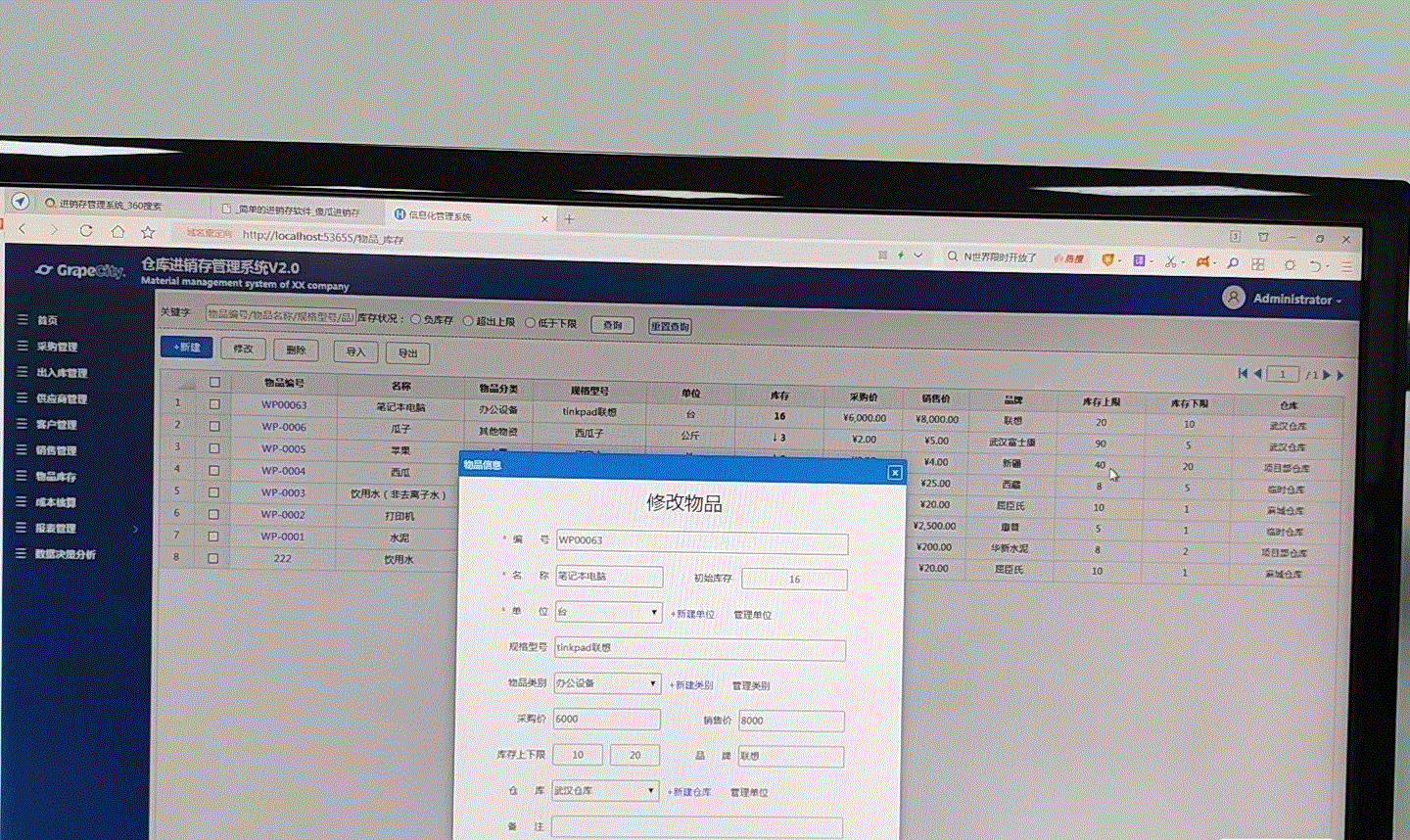
Task: Check the checkbox for row WP-0006
Action: [x=213, y=426]
